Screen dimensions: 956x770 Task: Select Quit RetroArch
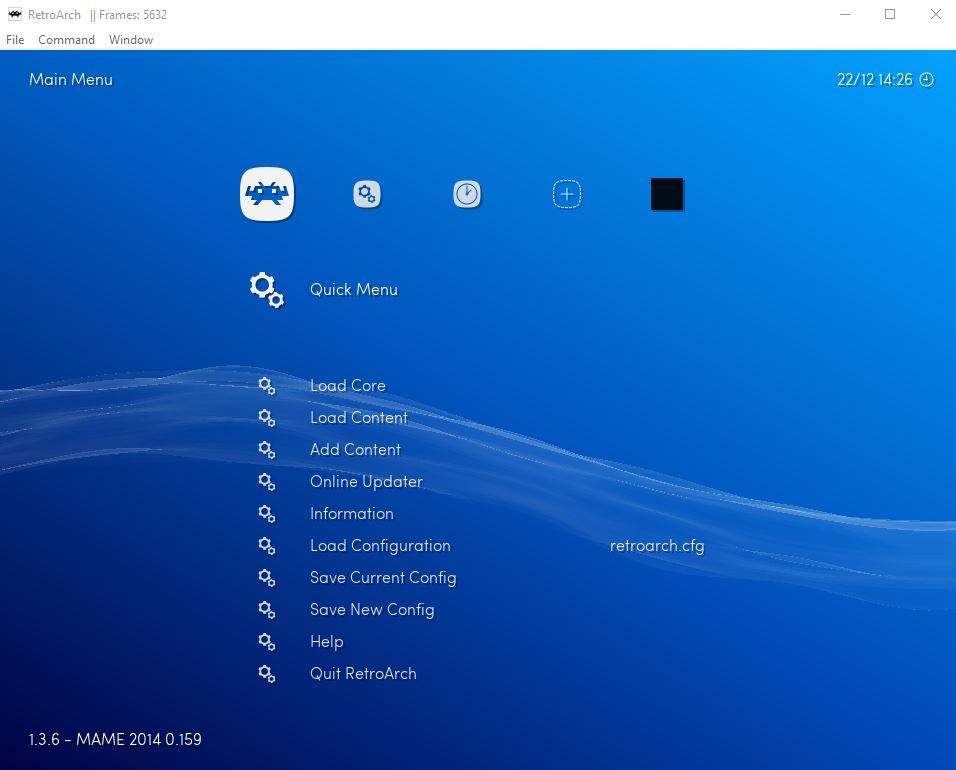tap(363, 673)
